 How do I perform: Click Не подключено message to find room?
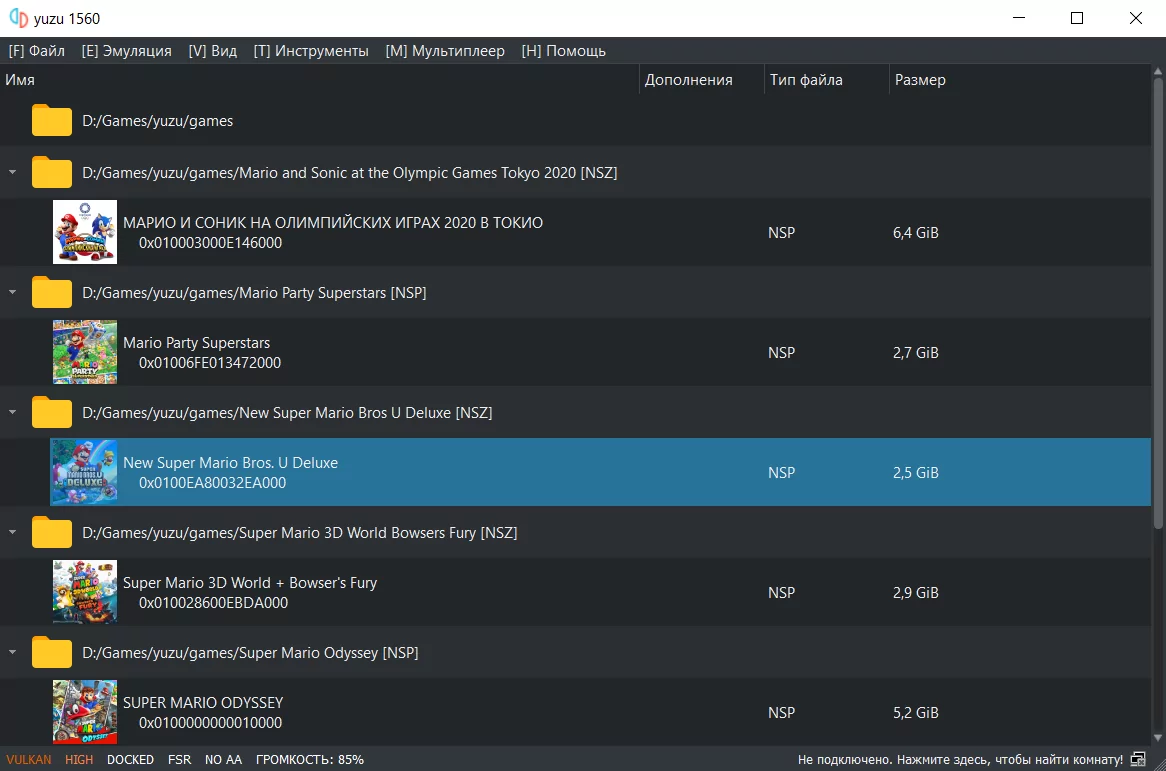click(960, 759)
